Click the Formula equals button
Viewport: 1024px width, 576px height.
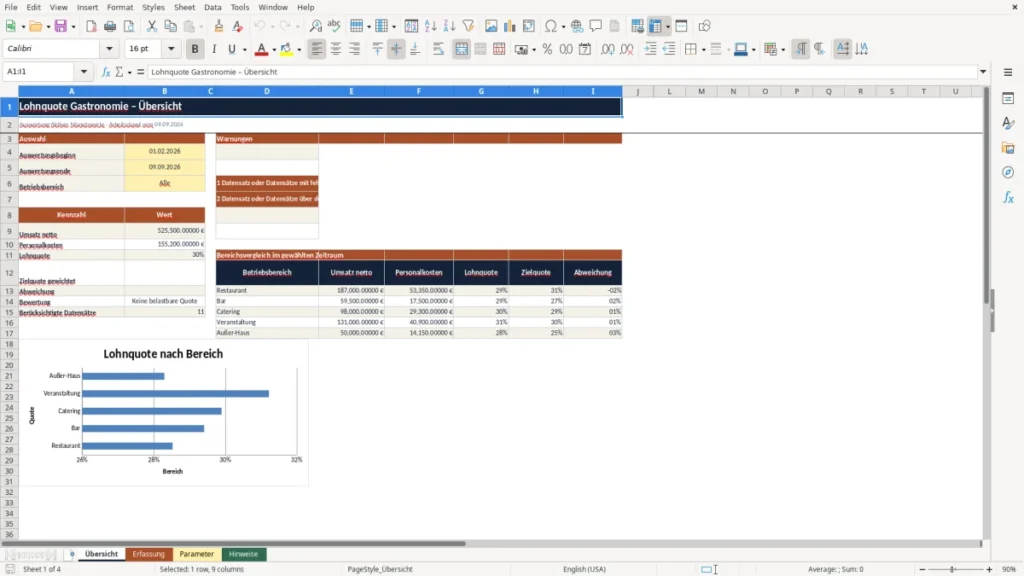140,72
